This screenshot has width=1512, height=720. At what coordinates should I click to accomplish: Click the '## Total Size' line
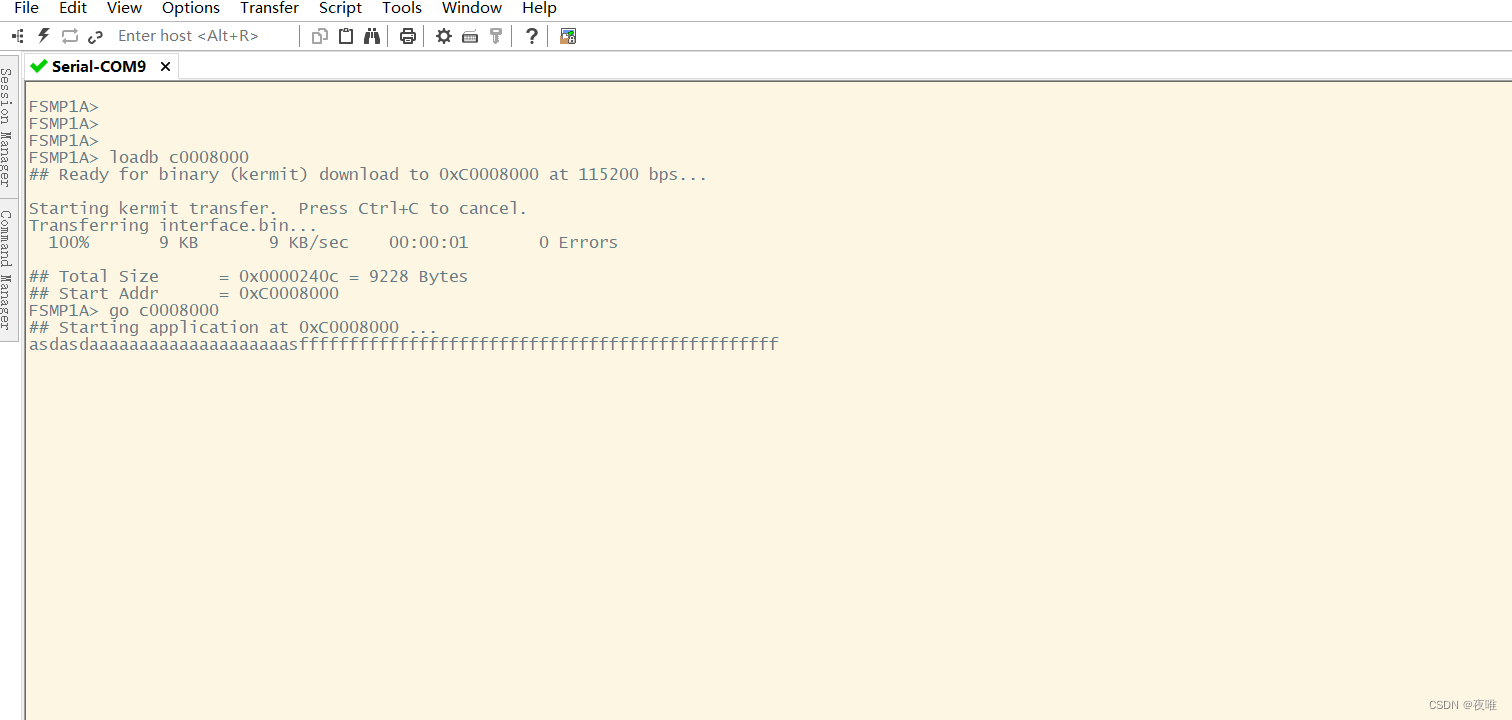(248, 276)
